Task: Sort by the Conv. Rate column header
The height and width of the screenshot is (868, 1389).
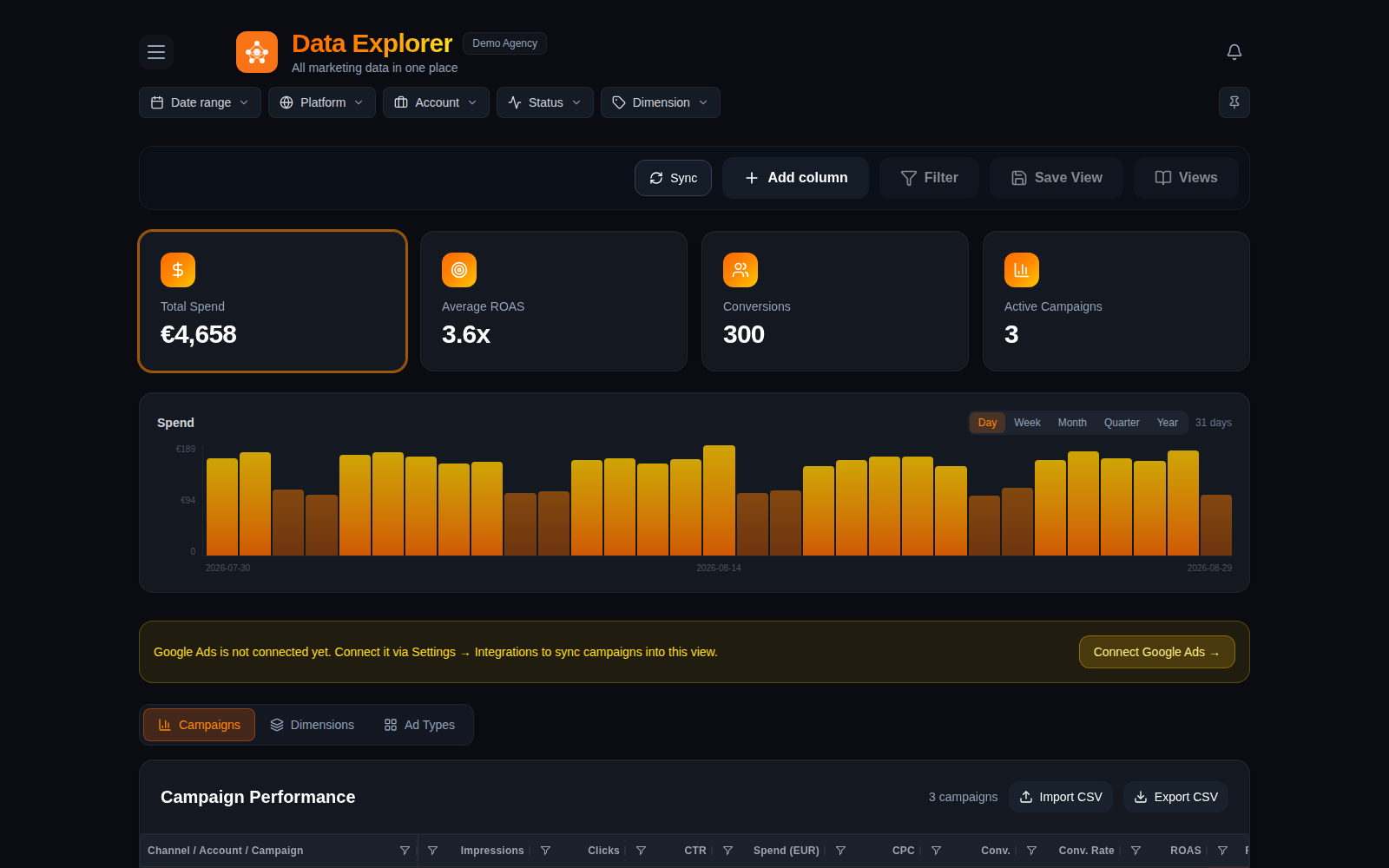Action: (x=1087, y=851)
